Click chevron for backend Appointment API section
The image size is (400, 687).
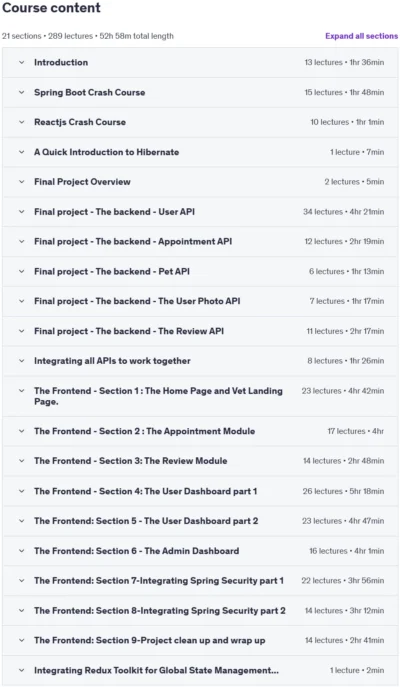pyautogui.click(x=21, y=241)
